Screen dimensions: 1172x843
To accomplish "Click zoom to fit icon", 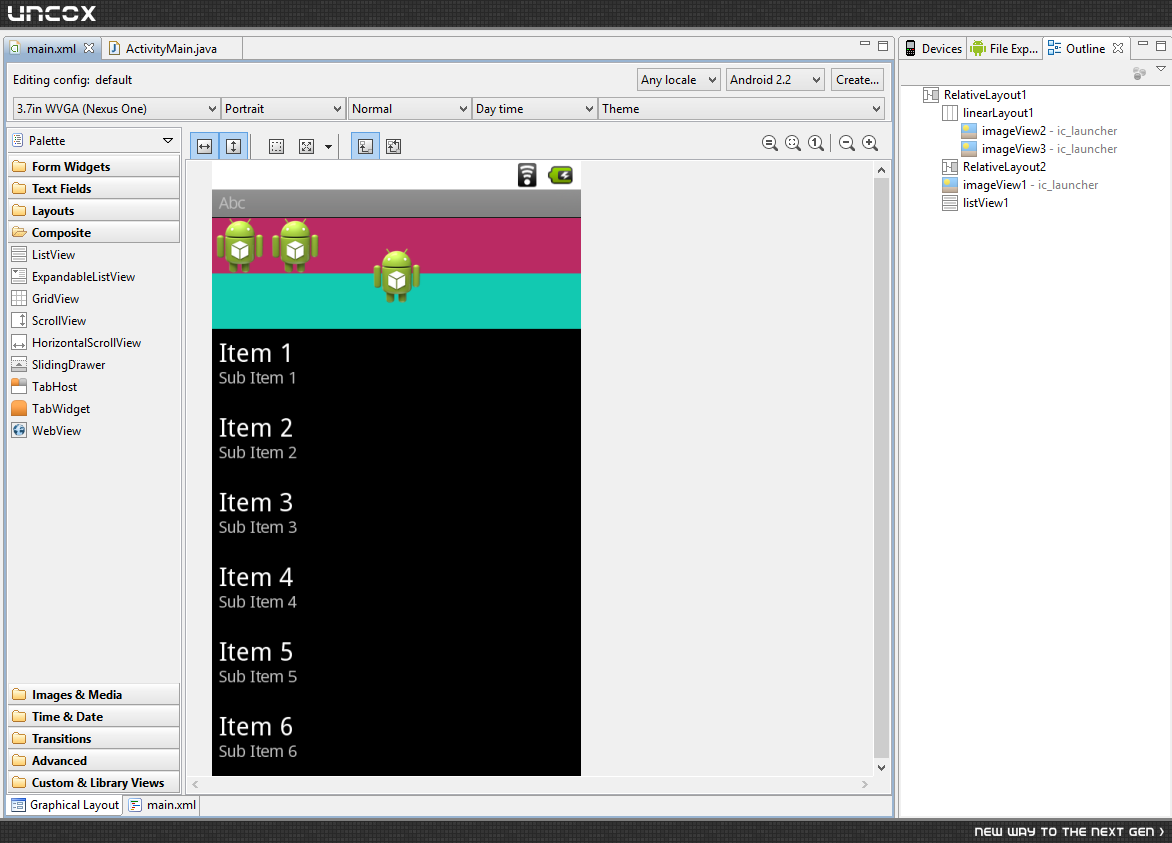I will [x=793, y=143].
